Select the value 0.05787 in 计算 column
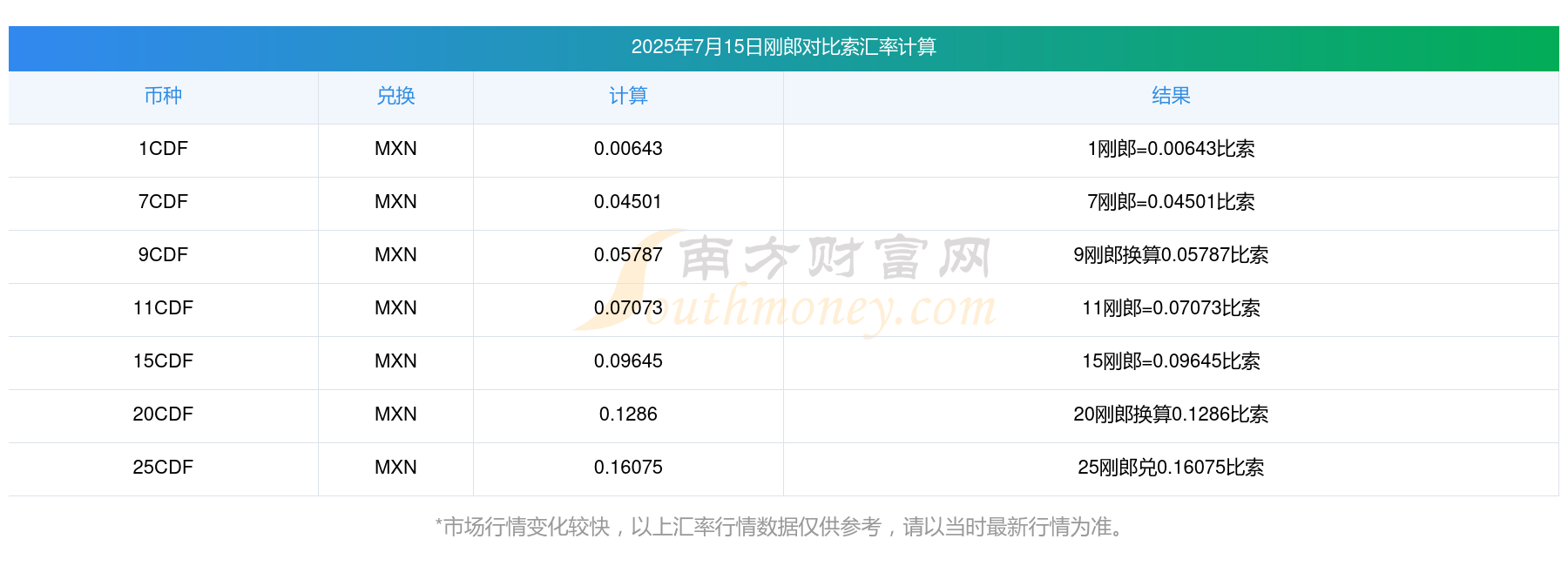 pyautogui.click(x=628, y=255)
